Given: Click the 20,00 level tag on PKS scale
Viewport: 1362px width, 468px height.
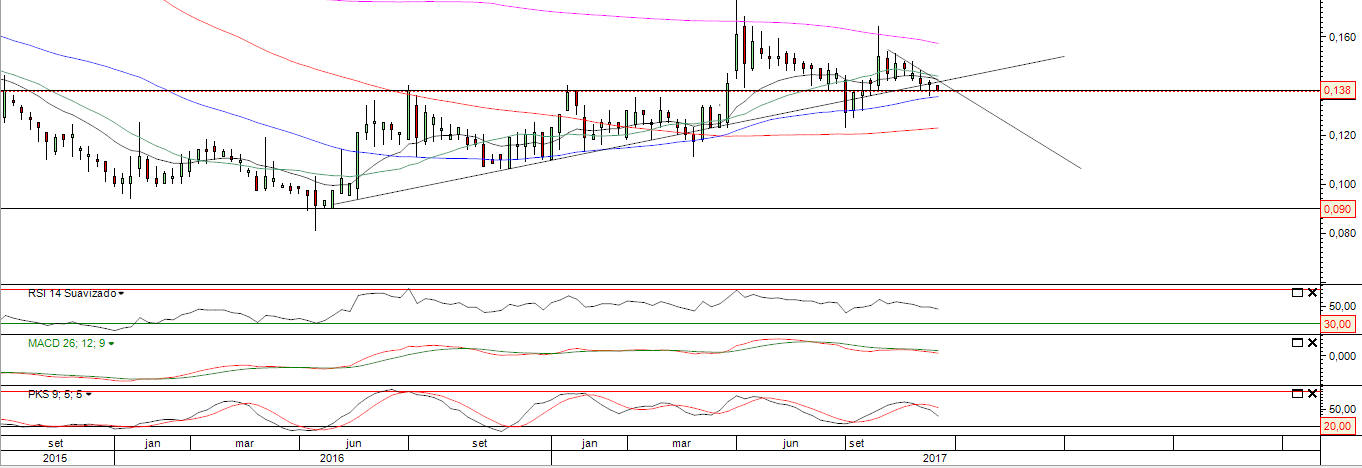Looking at the screenshot, I should pos(1338,426).
